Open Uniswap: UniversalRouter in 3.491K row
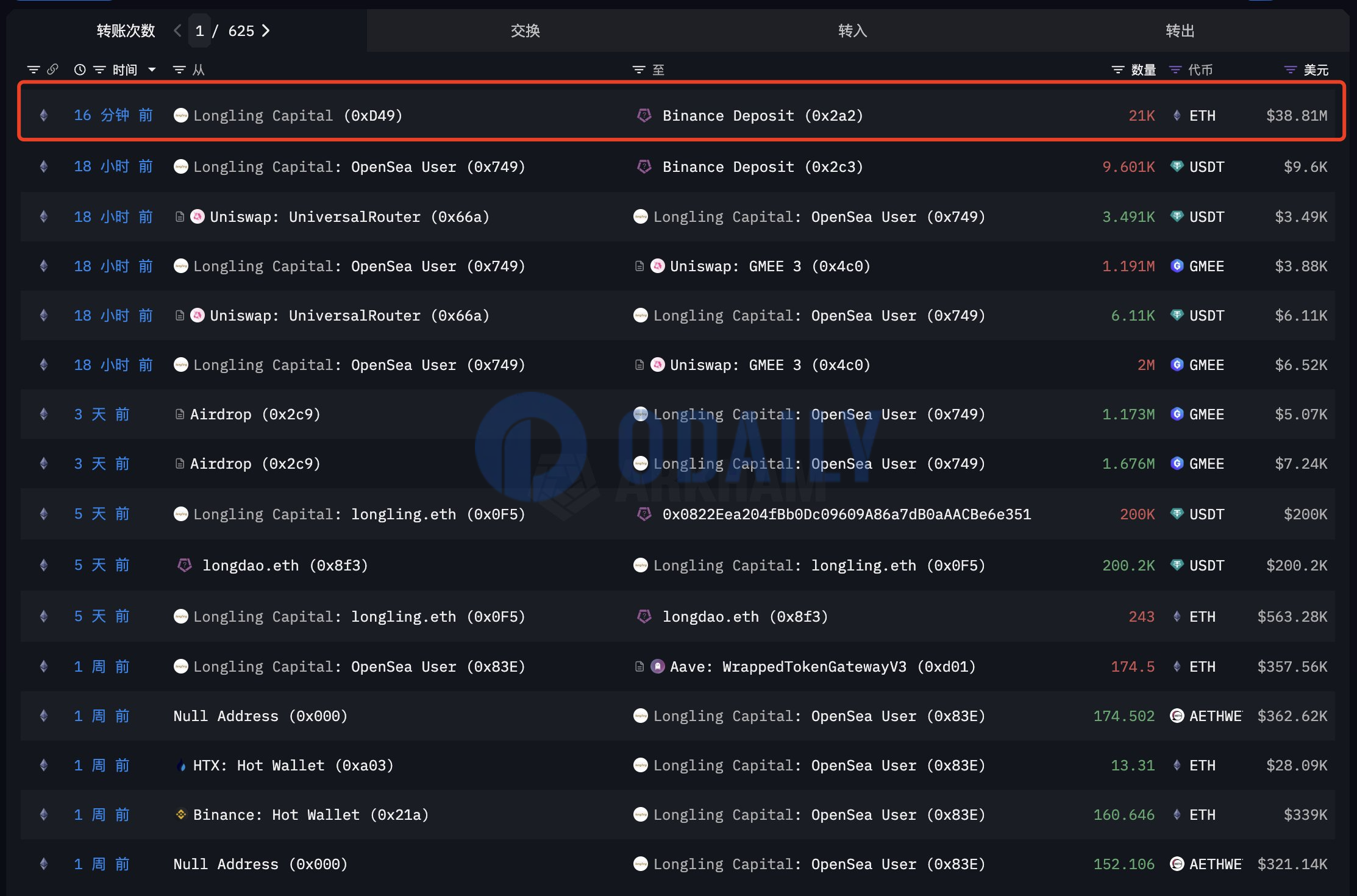The image size is (1357, 896). point(349,217)
